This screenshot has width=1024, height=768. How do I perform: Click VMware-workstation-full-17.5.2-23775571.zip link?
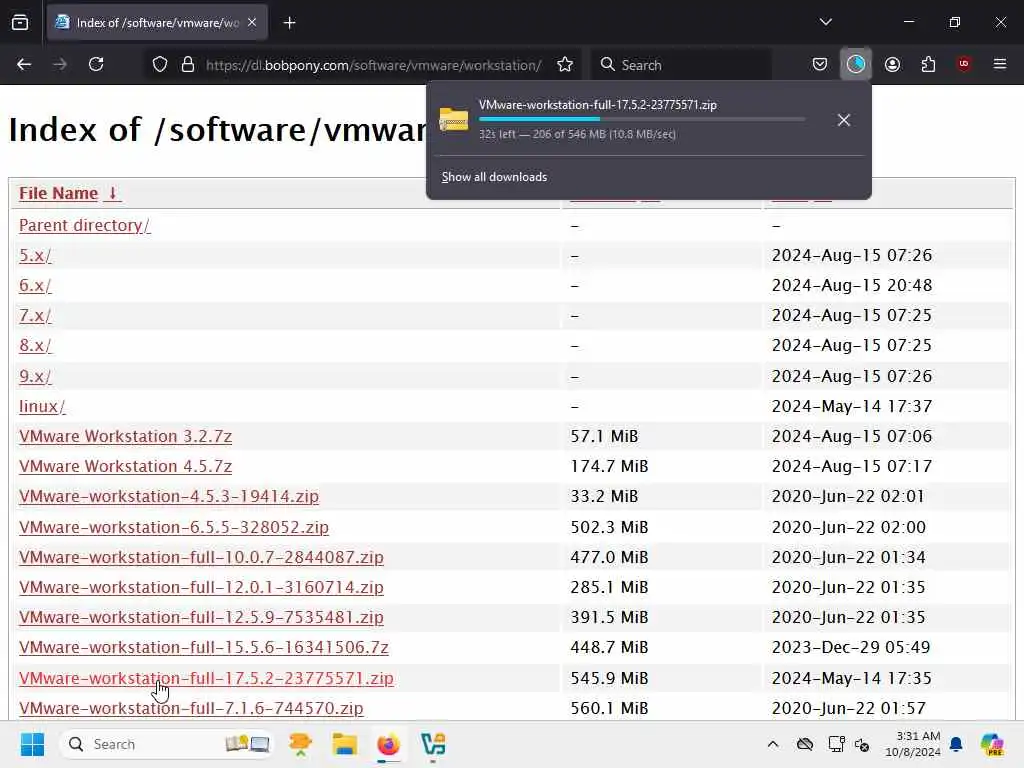click(206, 678)
